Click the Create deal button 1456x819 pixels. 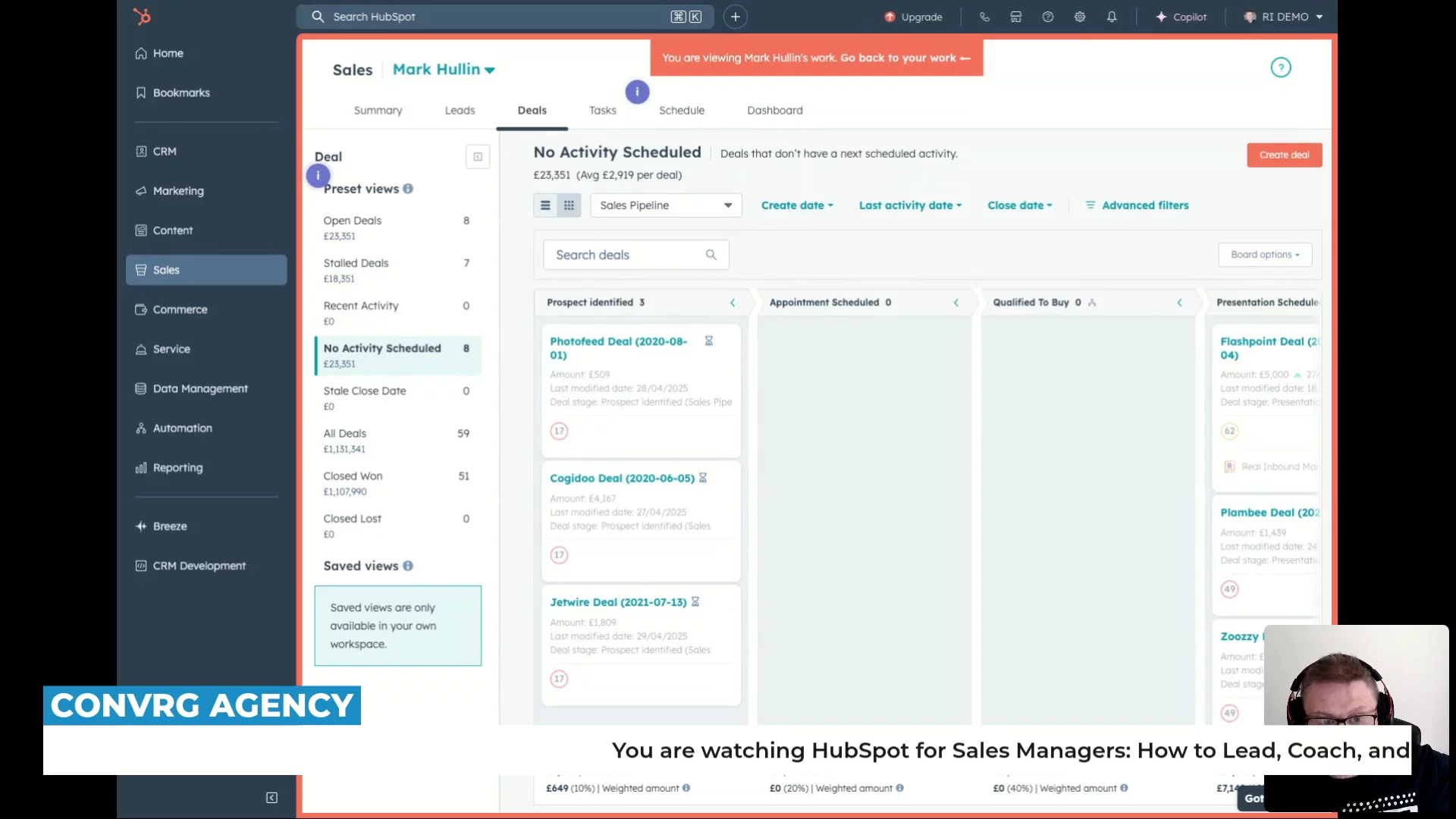1284,155
